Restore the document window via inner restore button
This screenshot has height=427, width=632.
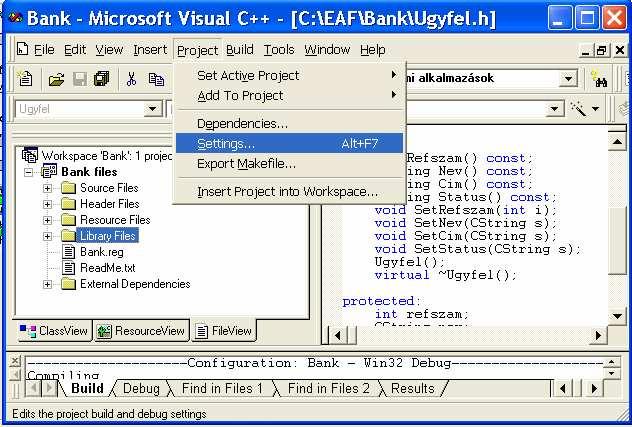tap(602, 50)
